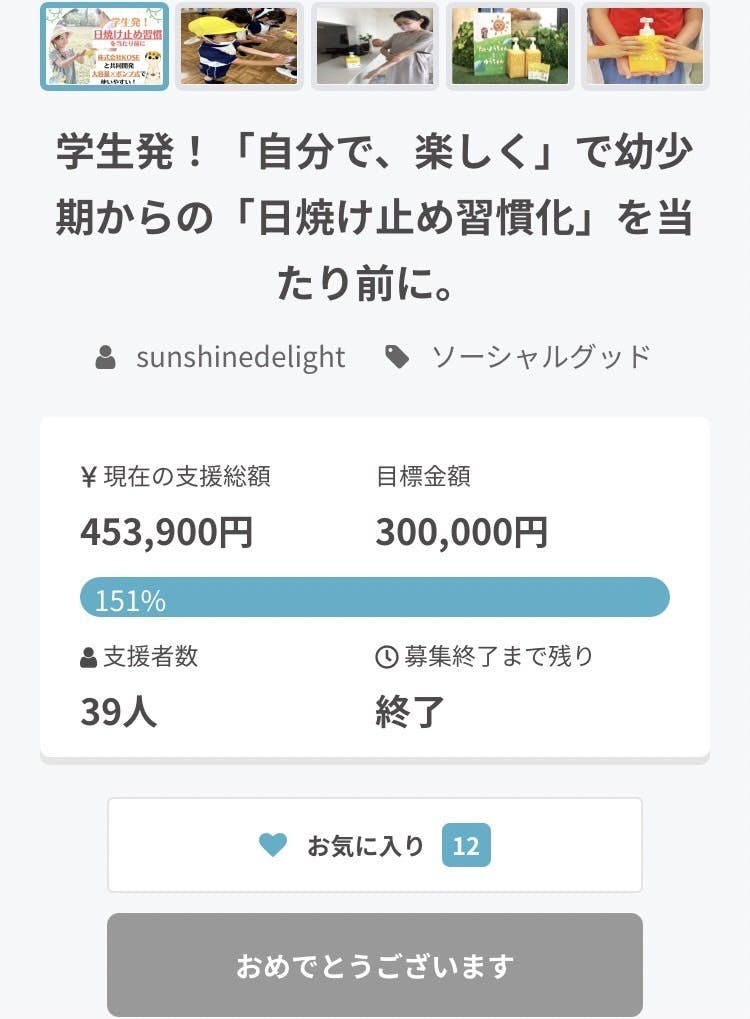Click the clock icon beside 募集終了まで残り

[386, 657]
